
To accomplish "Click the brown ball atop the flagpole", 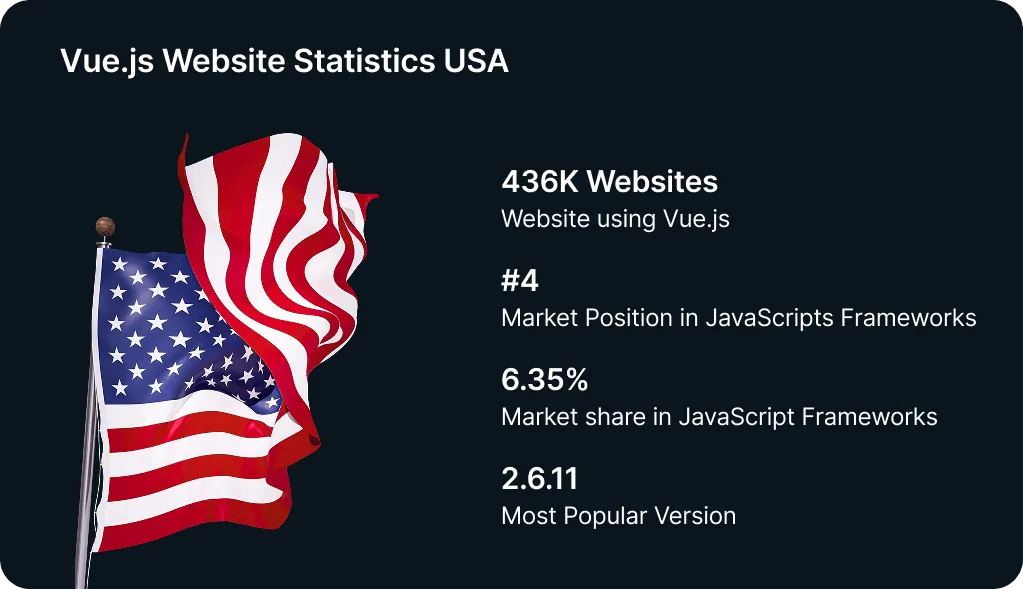I will coord(105,227).
